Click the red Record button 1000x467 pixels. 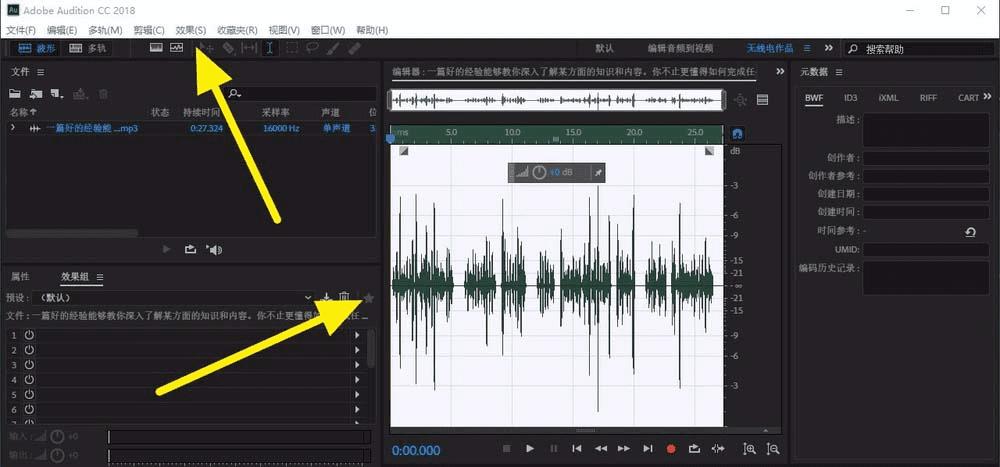click(671, 448)
